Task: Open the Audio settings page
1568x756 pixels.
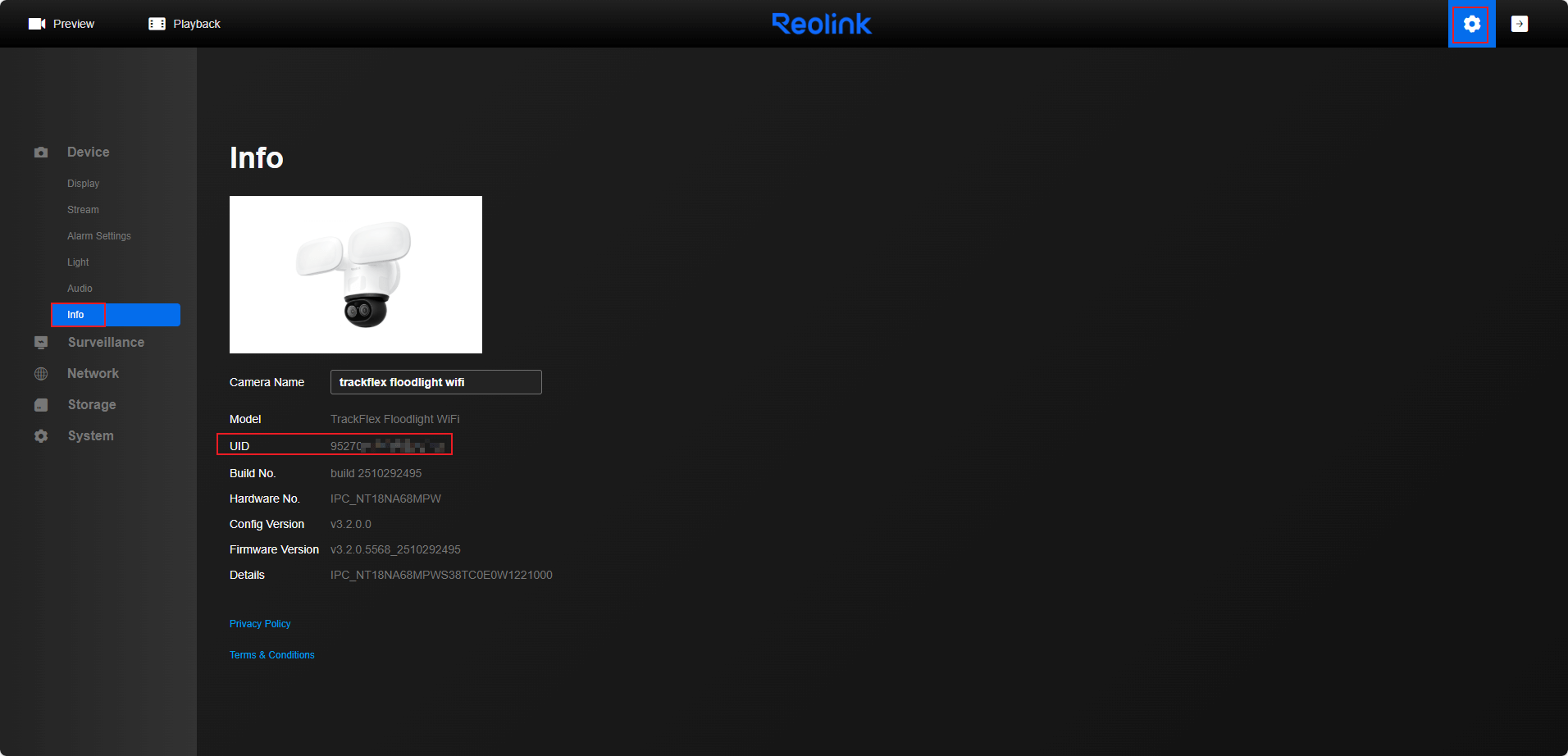Action: [80, 288]
